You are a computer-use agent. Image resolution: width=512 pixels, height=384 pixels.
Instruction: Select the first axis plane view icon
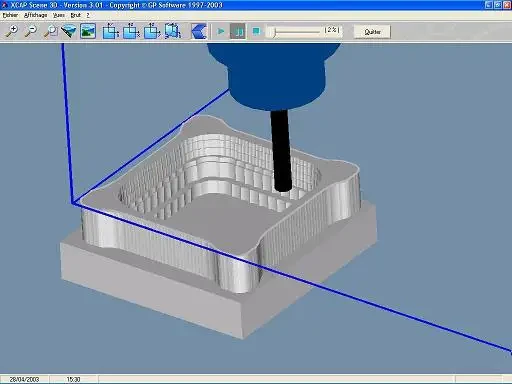point(110,31)
